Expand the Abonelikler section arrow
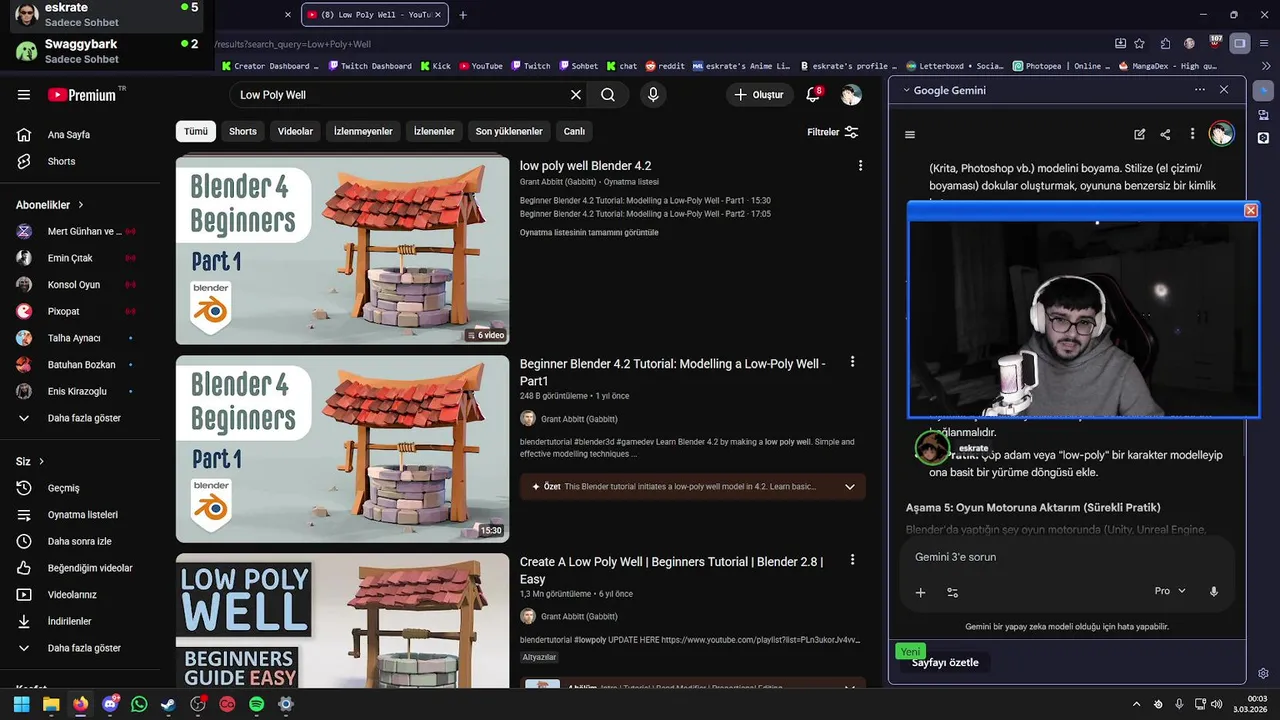 tap(81, 205)
